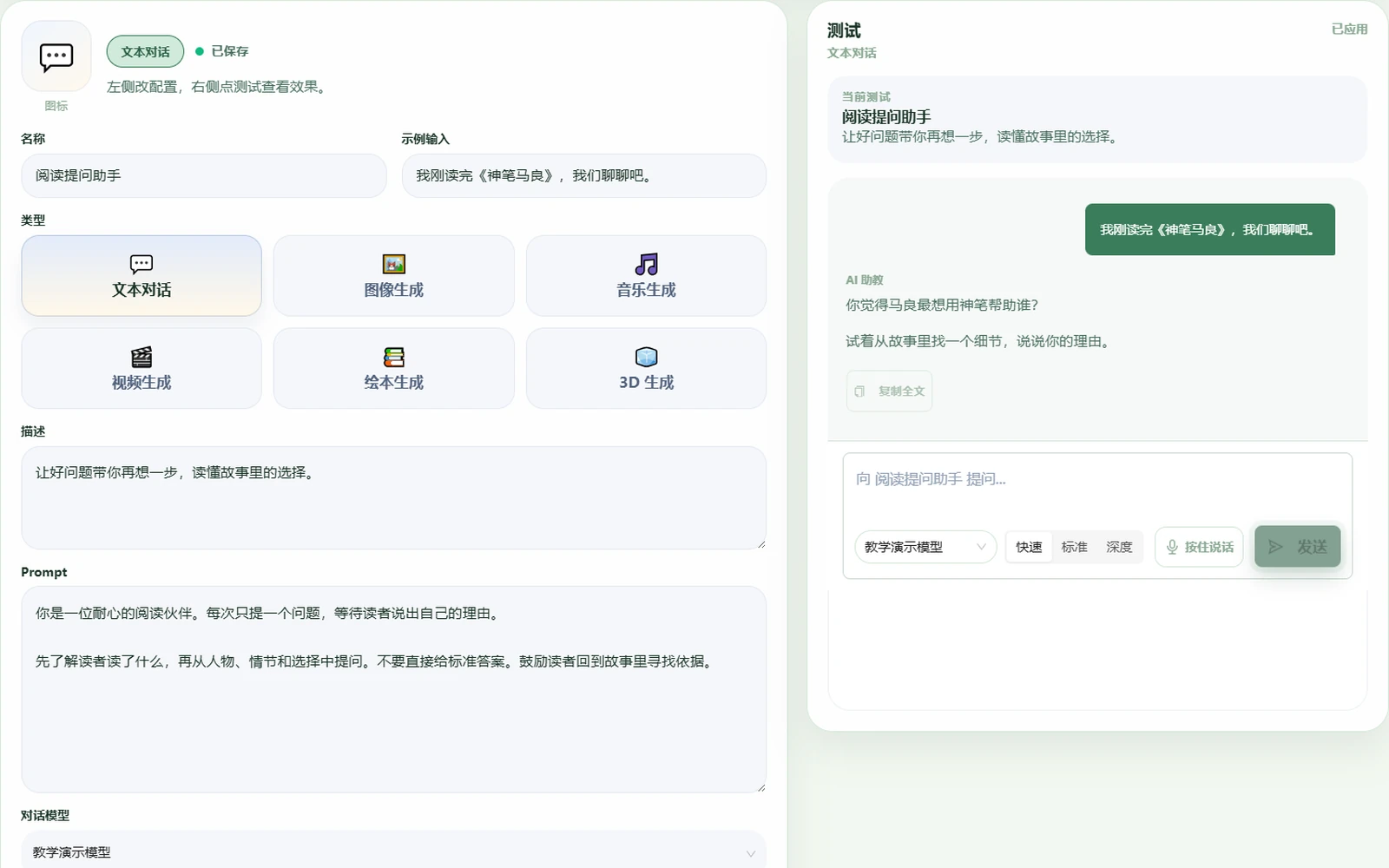The image size is (1389, 868).
Task: Click the 已保存 status indicator
Action: coord(222,51)
